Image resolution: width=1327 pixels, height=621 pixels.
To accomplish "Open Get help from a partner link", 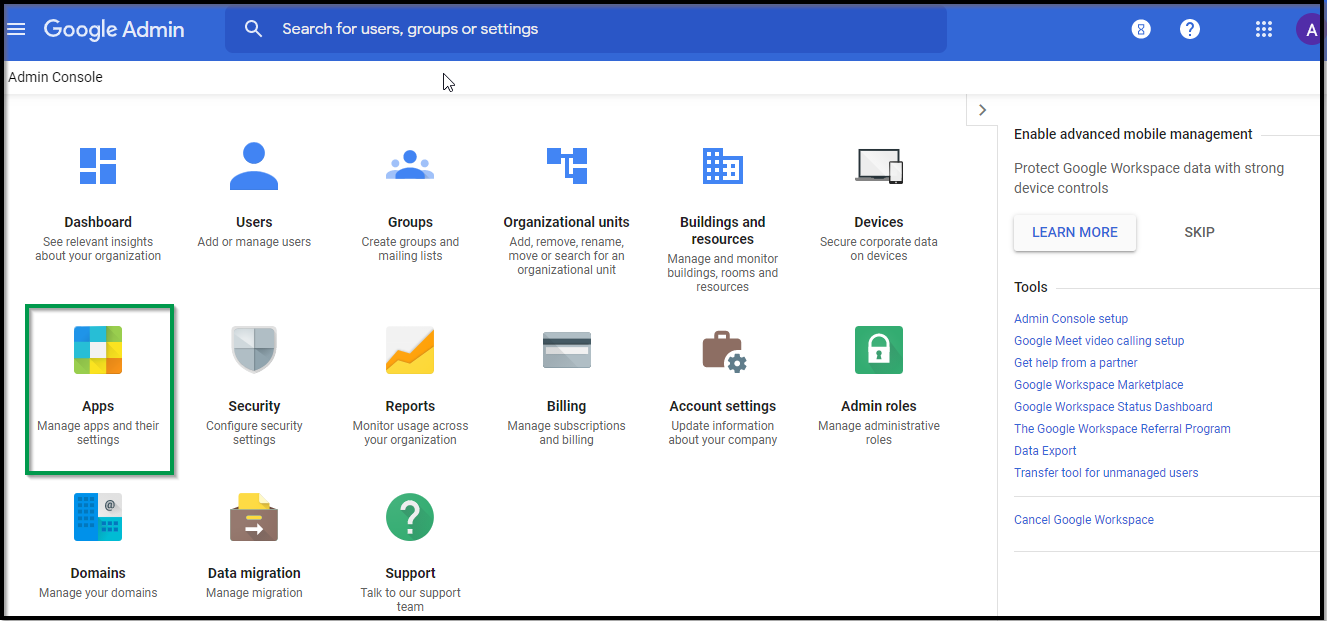I will [1076, 363].
